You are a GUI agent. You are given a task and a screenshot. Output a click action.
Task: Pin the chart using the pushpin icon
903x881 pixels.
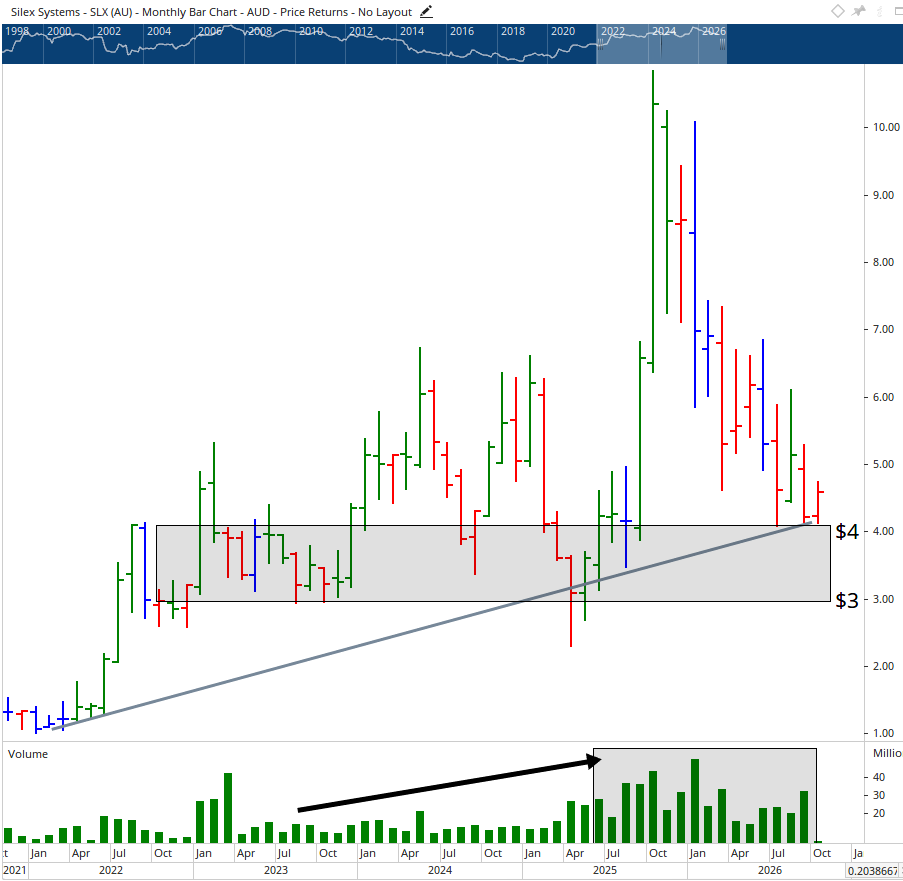click(x=859, y=11)
